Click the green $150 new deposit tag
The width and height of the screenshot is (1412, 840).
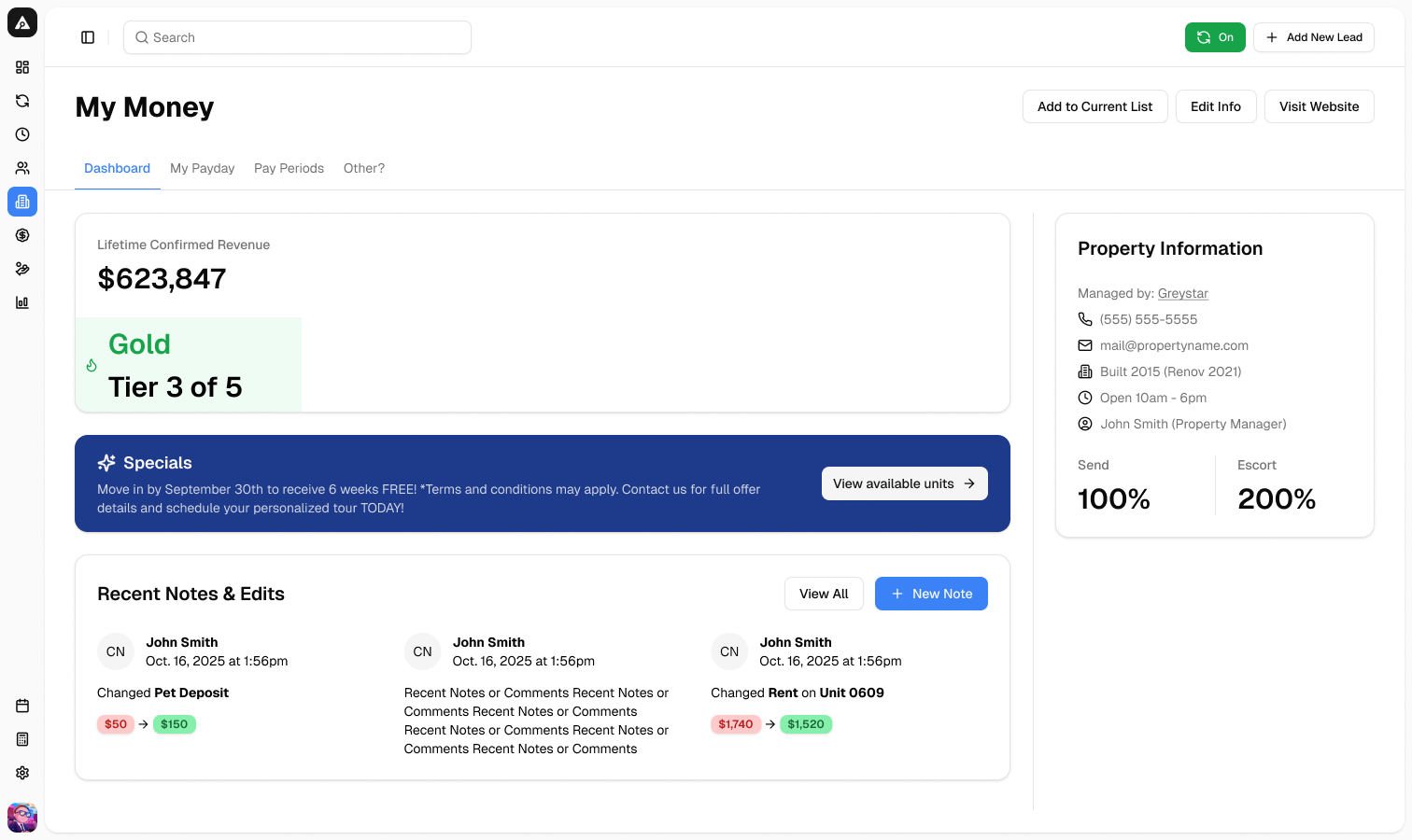point(175,724)
